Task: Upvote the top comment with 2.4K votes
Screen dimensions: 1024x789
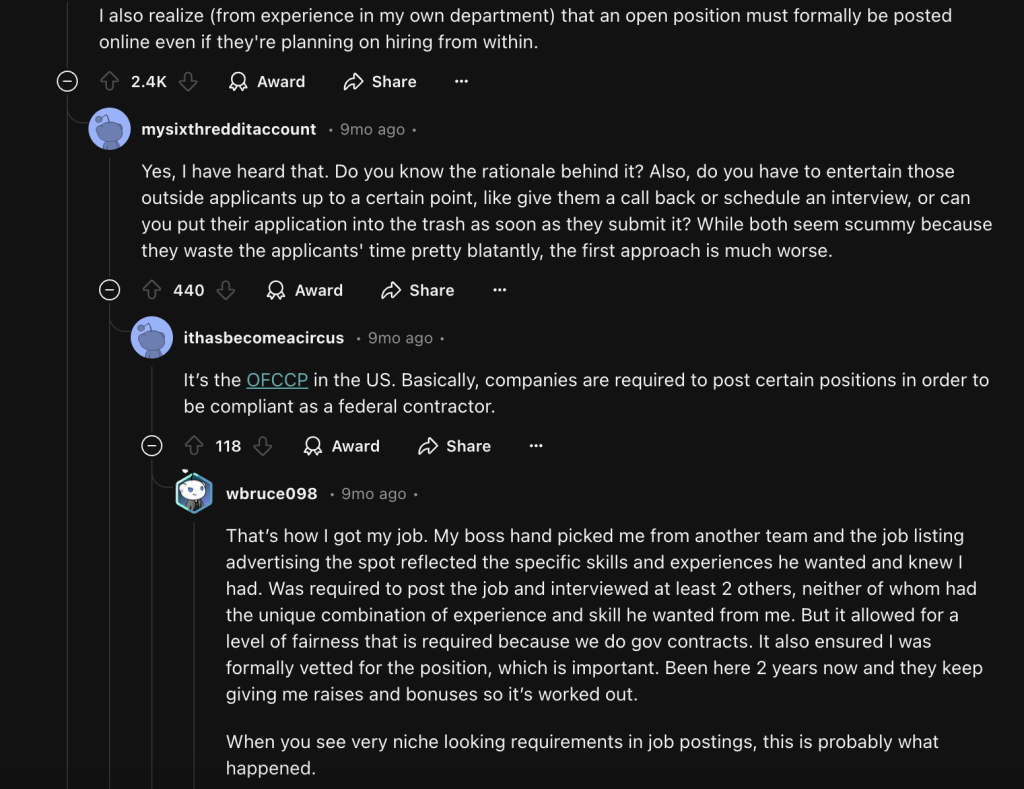Action: pos(109,82)
